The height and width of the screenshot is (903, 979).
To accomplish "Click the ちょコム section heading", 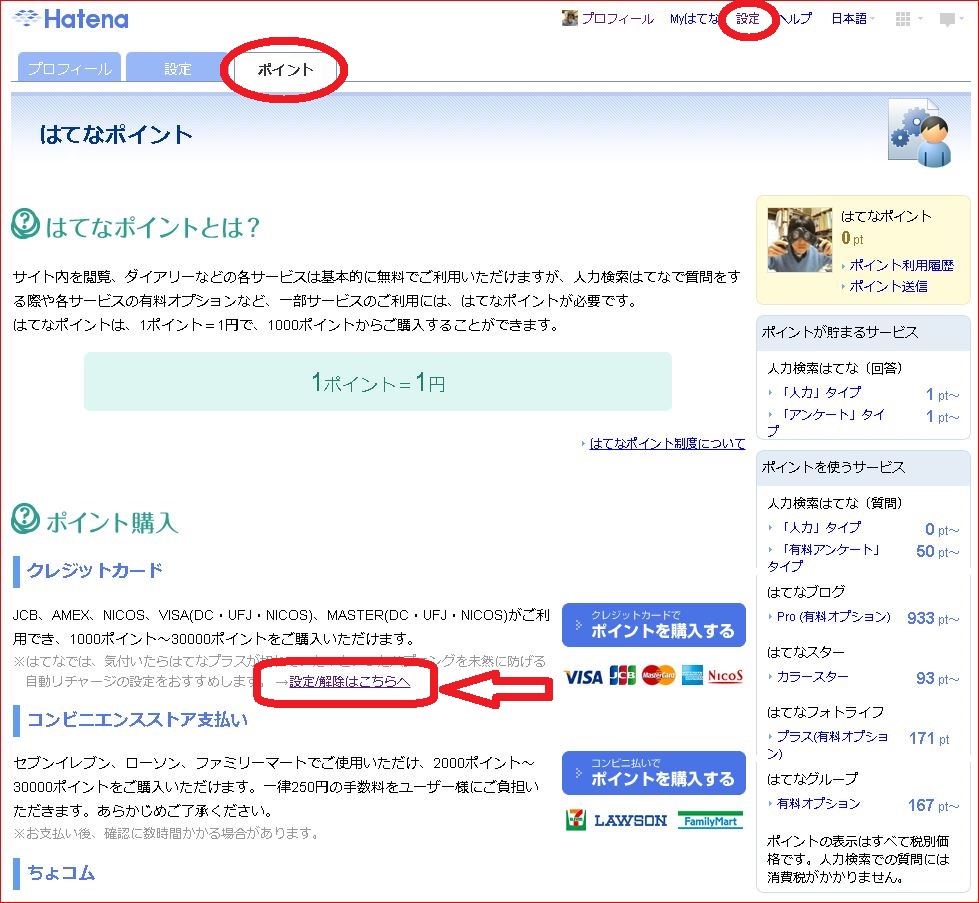I will point(61,872).
